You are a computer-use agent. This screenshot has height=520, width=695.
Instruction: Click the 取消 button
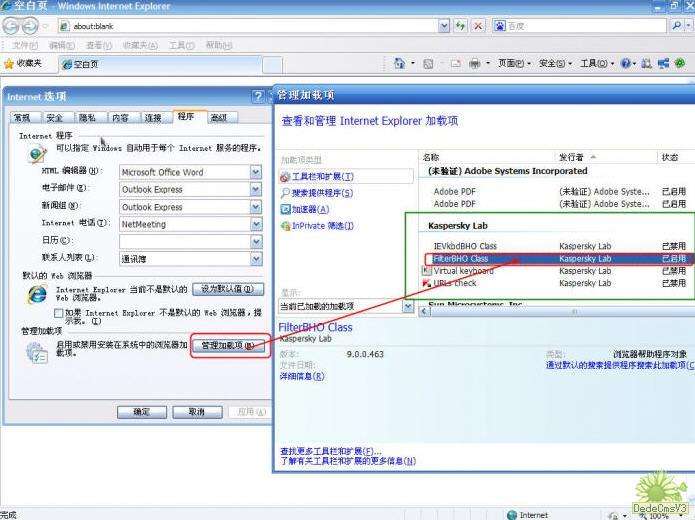coord(197,412)
